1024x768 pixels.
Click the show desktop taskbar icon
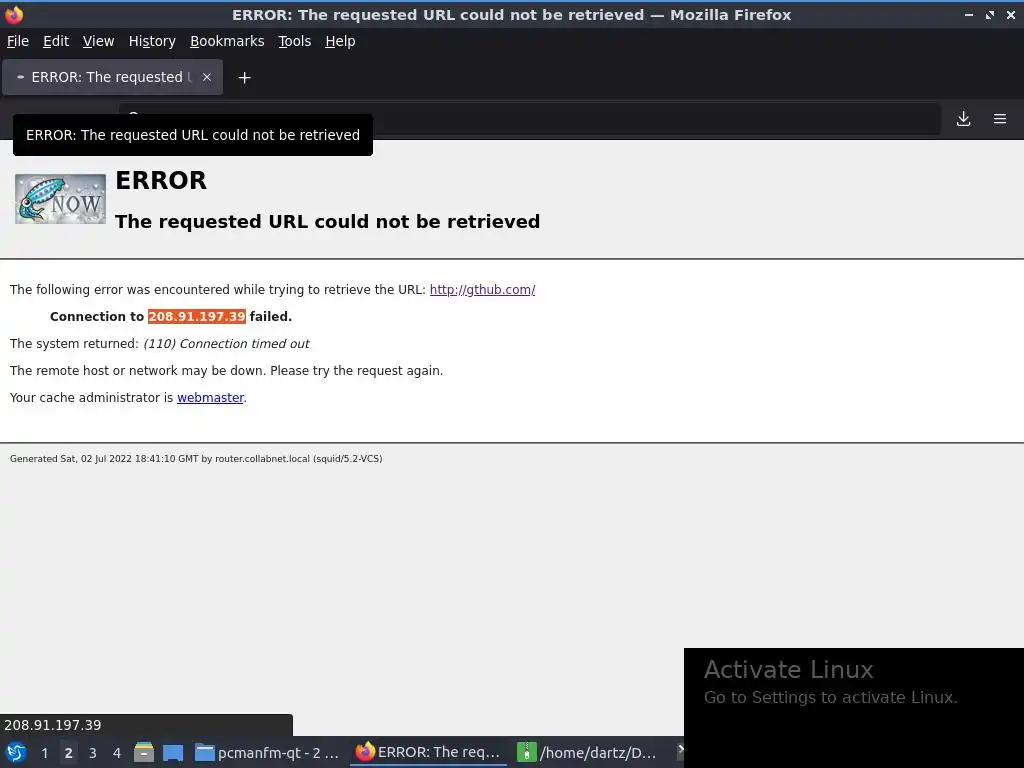coord(173,753)
